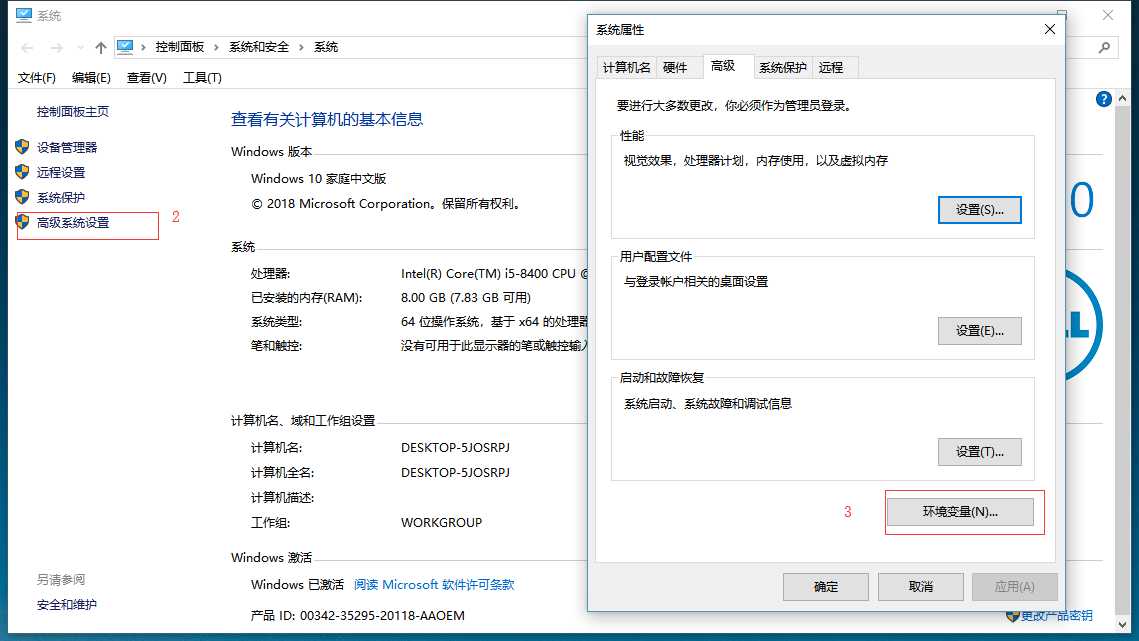1139x641 pixels.
Task: Open 高级系统设置 link
Action: tap(73, 222)
